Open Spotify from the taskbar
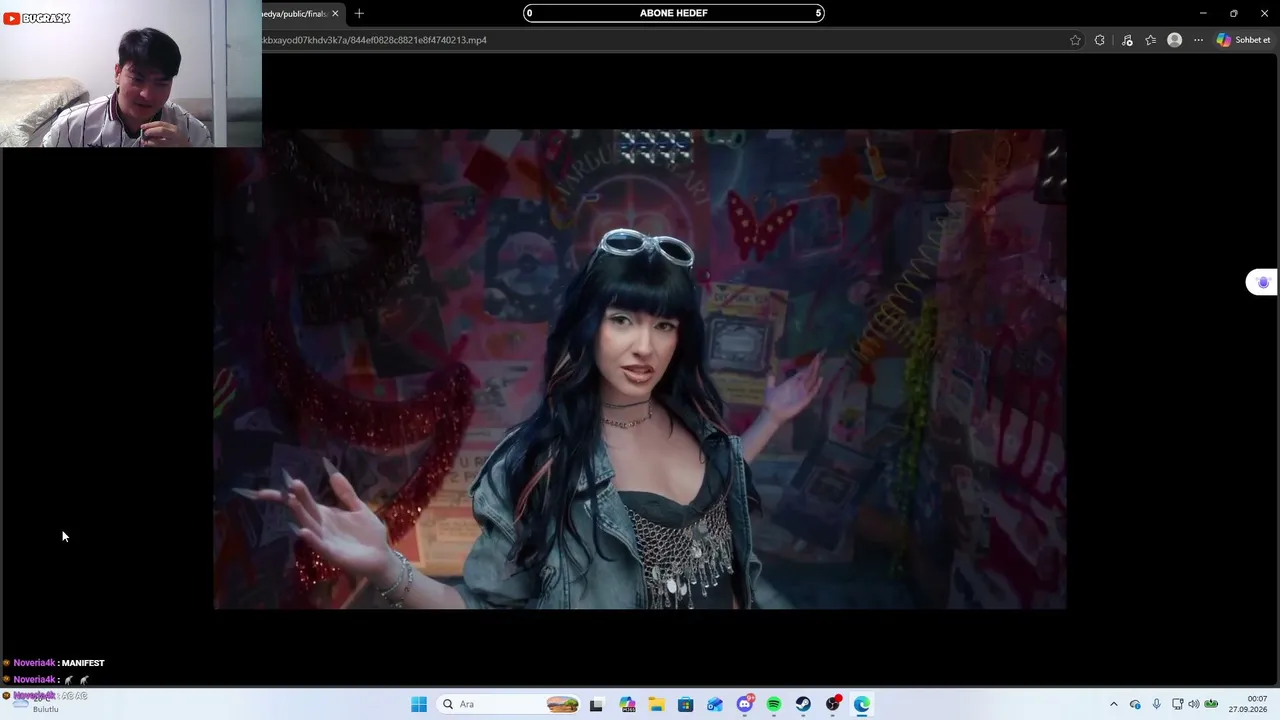Image resolution: width=1280 pixels, height=720 pixels. 774,704
